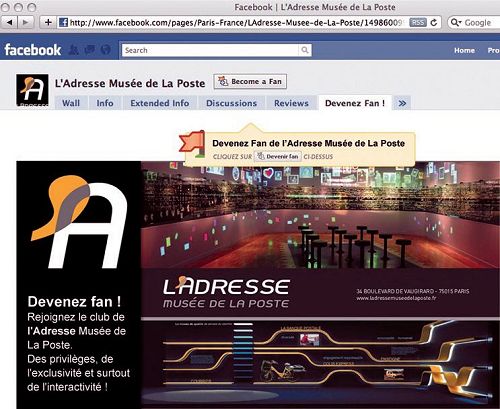The height and width of the screenshot is (409, 500).
Task: Open the Extended Info tab
Action: (x=160, y=103)
